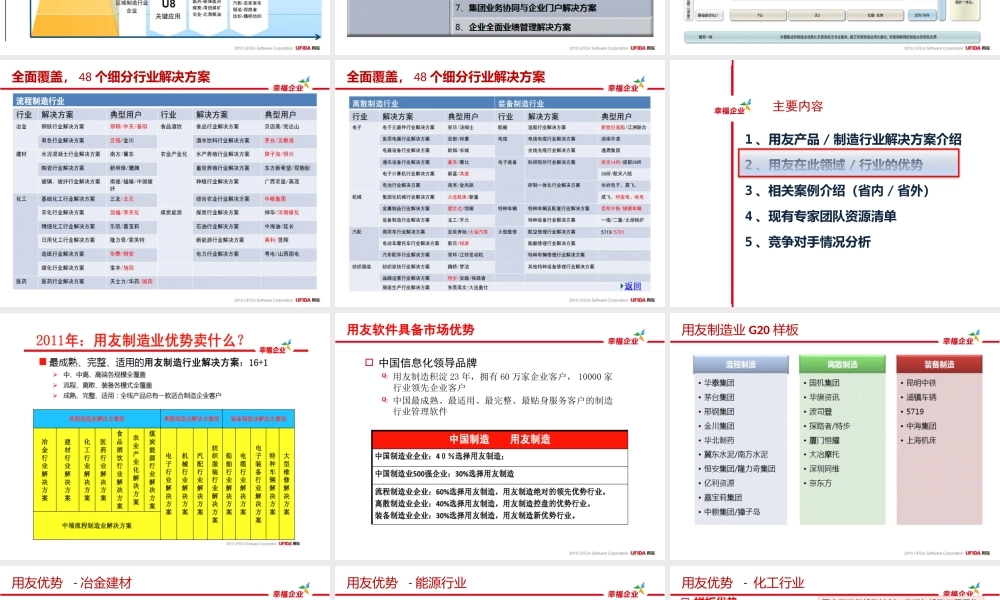Click the 流程制造行业 table header bar
This screenshot has width=1000, height=600.
coord(165,101)
